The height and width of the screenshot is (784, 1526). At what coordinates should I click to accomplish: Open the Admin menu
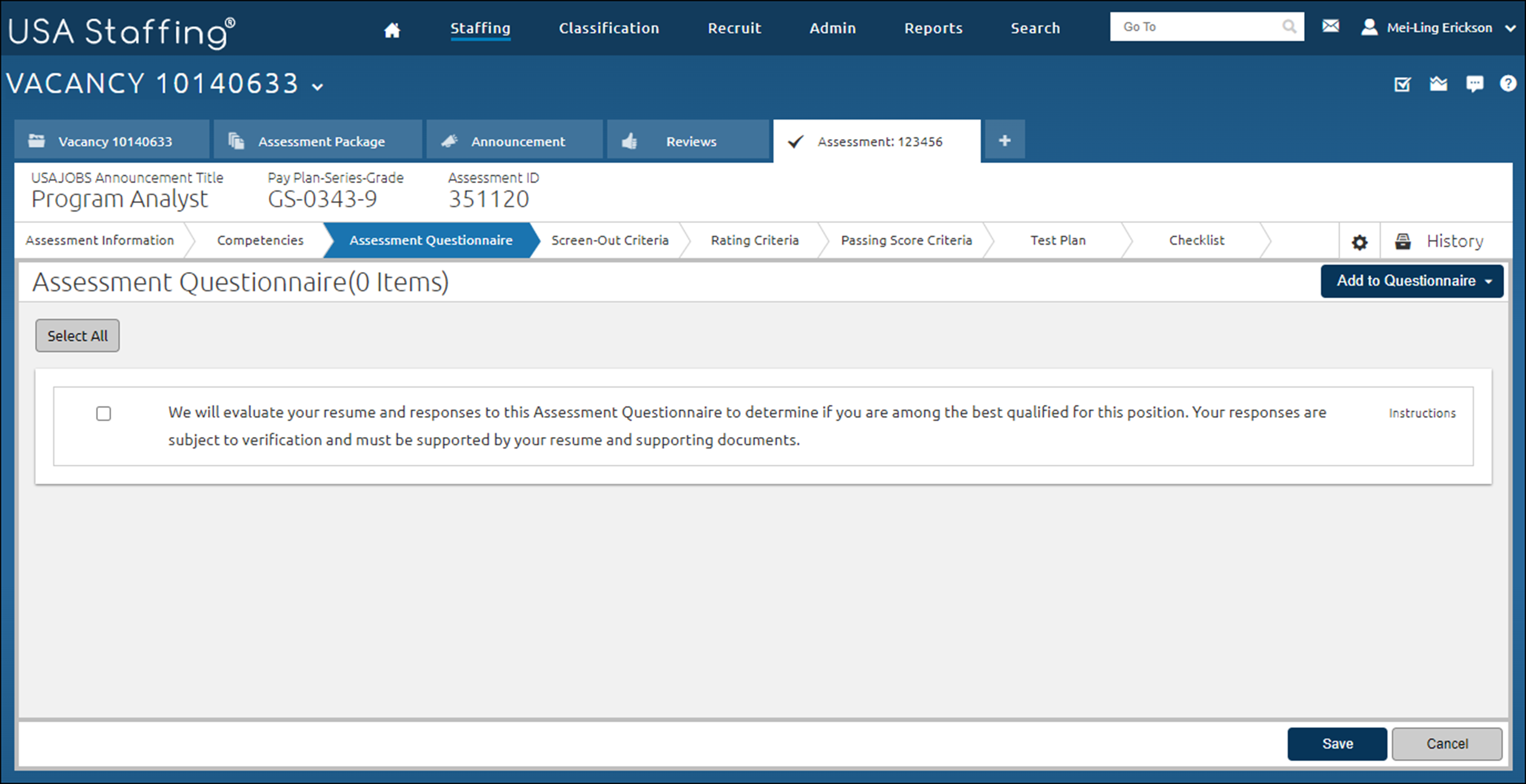coord(832,28)
